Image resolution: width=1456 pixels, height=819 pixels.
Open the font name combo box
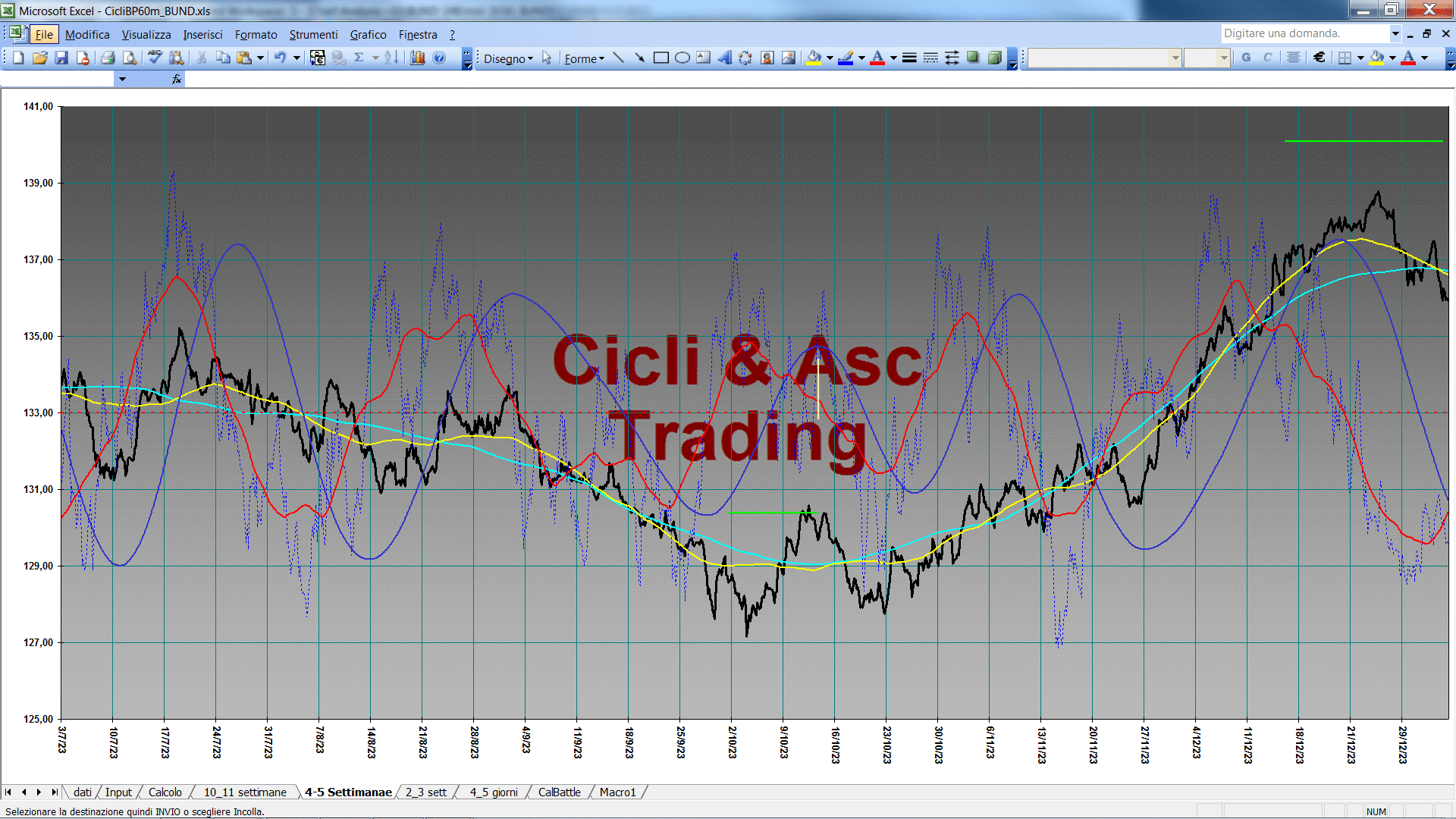pos(1104,58)
